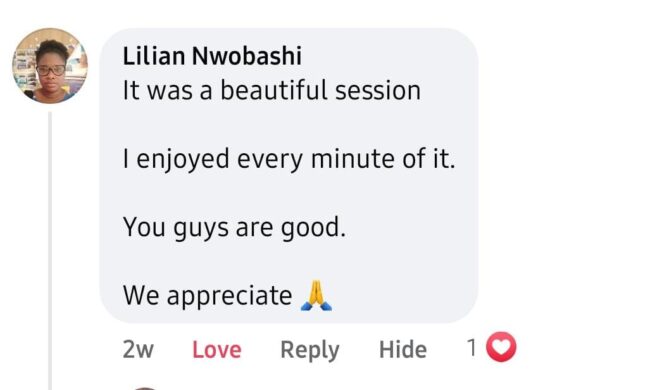This screenshot has height=390, width=650.
Task: Open Lilian Nwobashi's profile picture
Action: click(50, 65)
